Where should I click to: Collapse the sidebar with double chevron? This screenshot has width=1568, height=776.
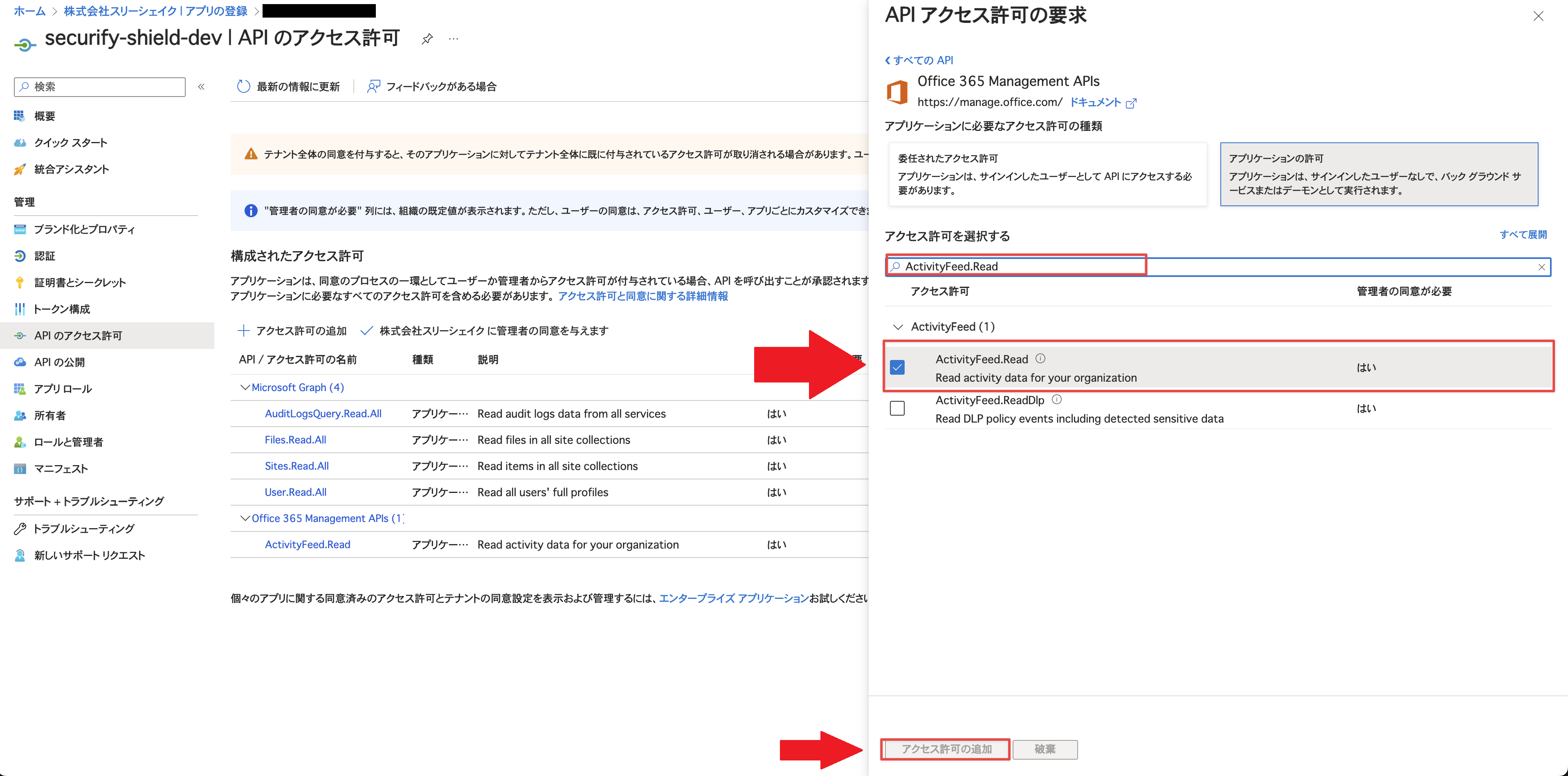202,86
